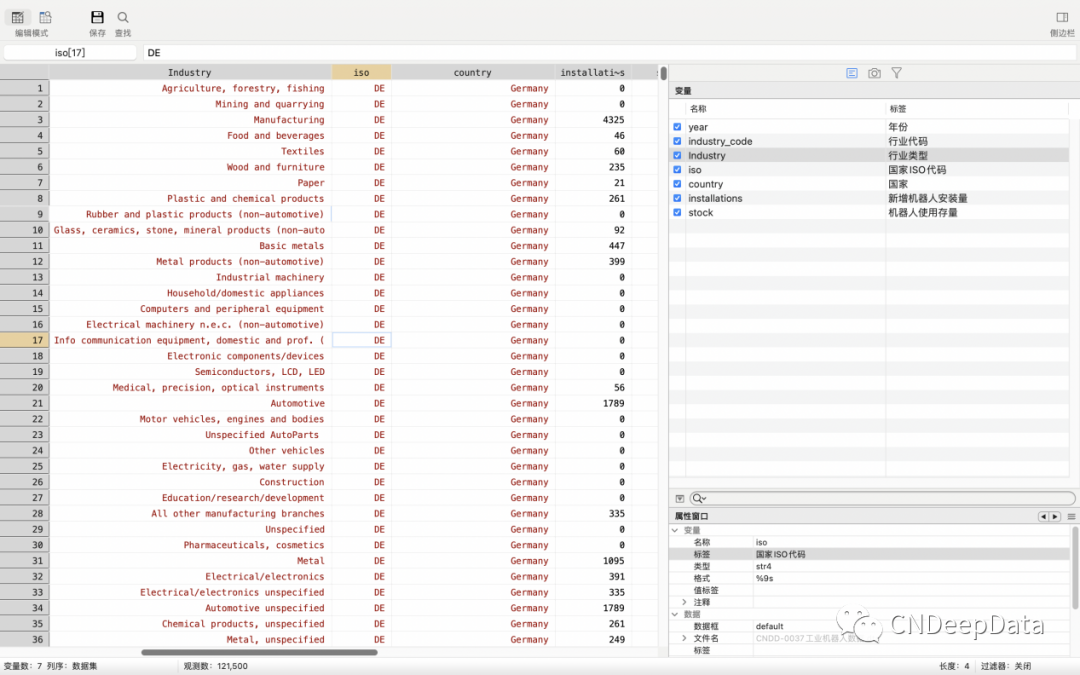Click the highlighted DE cell in row 17

pyautogui.click(x=362, y=340)
